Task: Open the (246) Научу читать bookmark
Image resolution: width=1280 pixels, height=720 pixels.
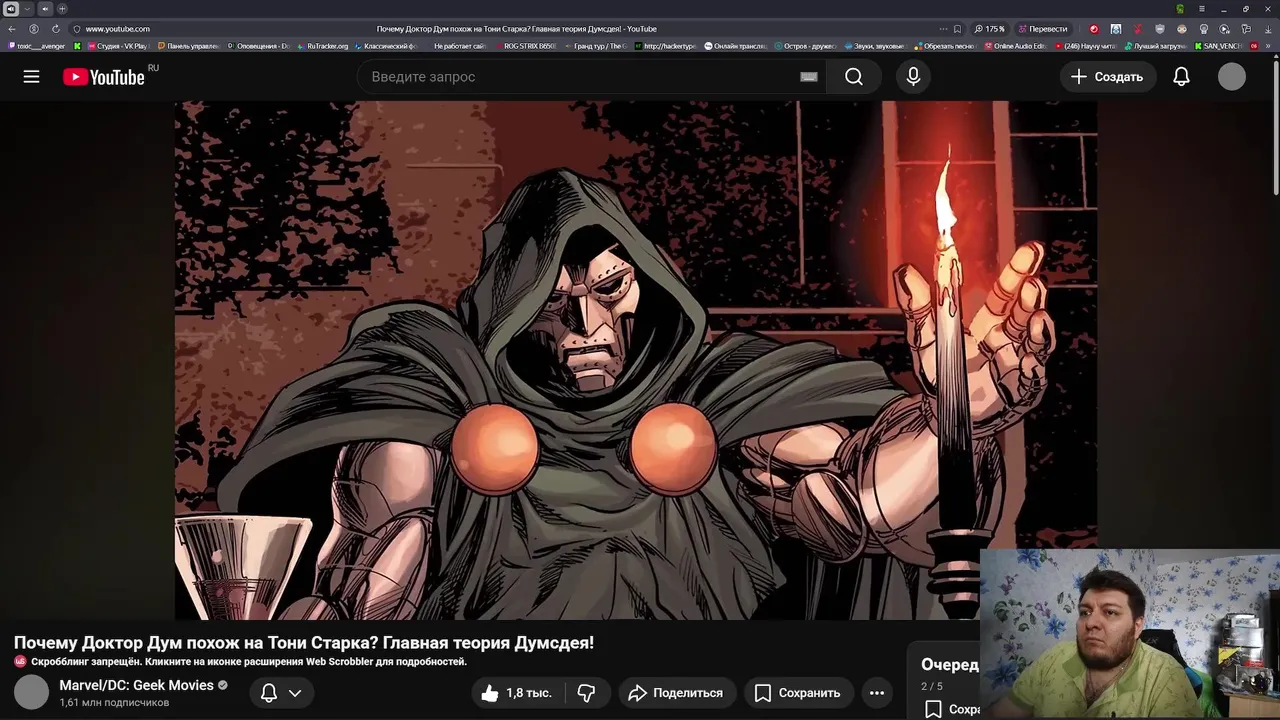Action: tap(1085, 46)
